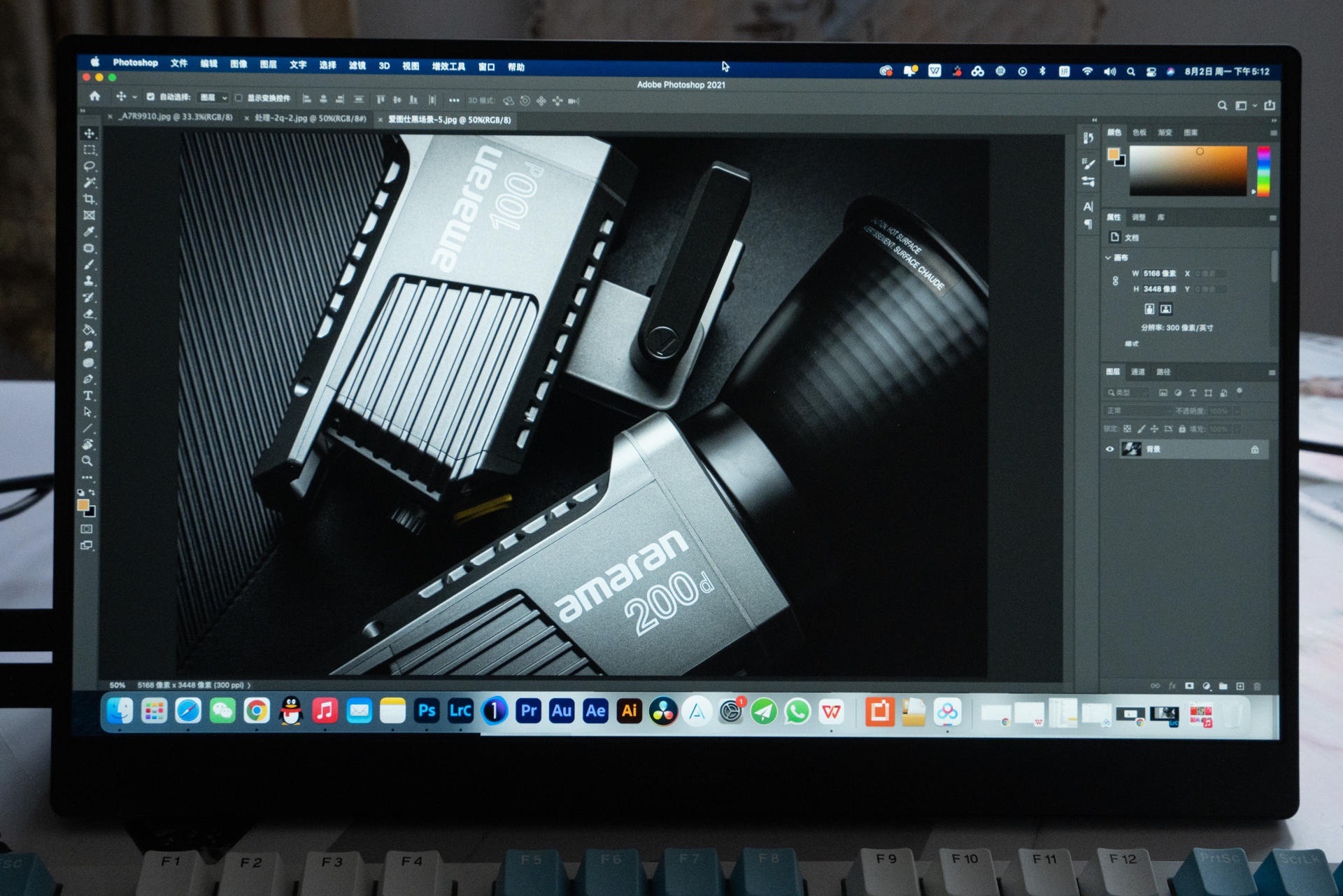Viewport: 1343px width, 896px height.
Task: Open Photoshop from the Dock
Action: tap(426, 711)
